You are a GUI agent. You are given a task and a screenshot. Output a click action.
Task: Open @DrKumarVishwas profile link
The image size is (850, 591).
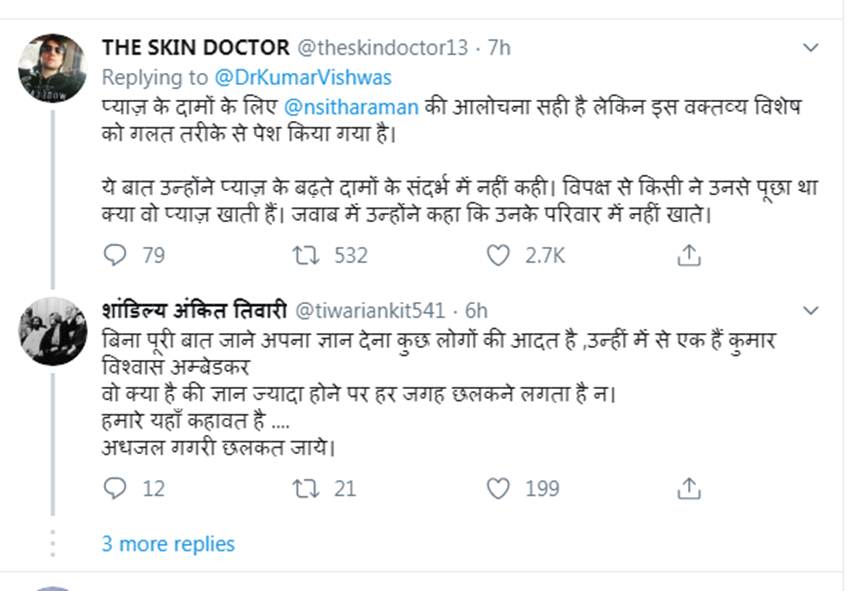click(x=302, y=77)
